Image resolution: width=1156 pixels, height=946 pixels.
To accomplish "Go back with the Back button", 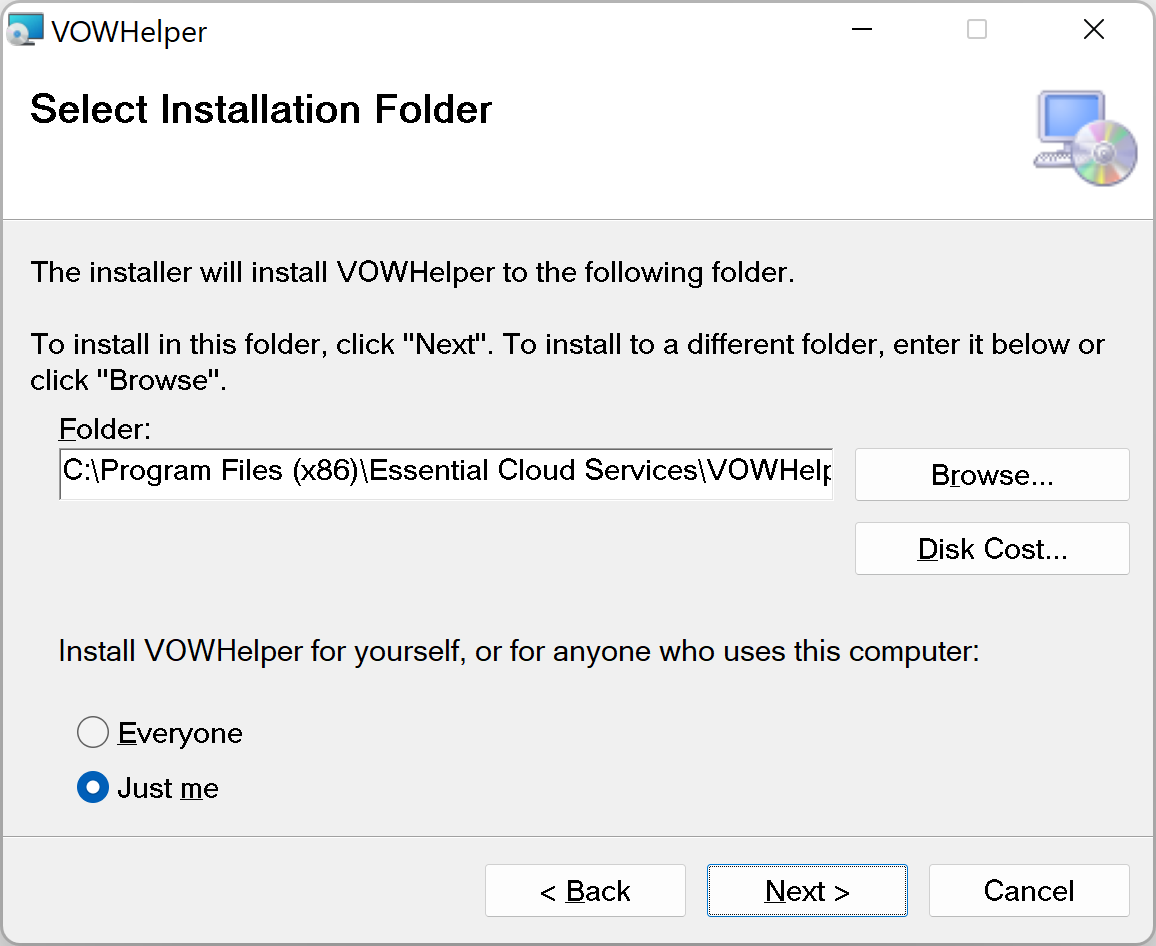I will (x=585, y=891).
